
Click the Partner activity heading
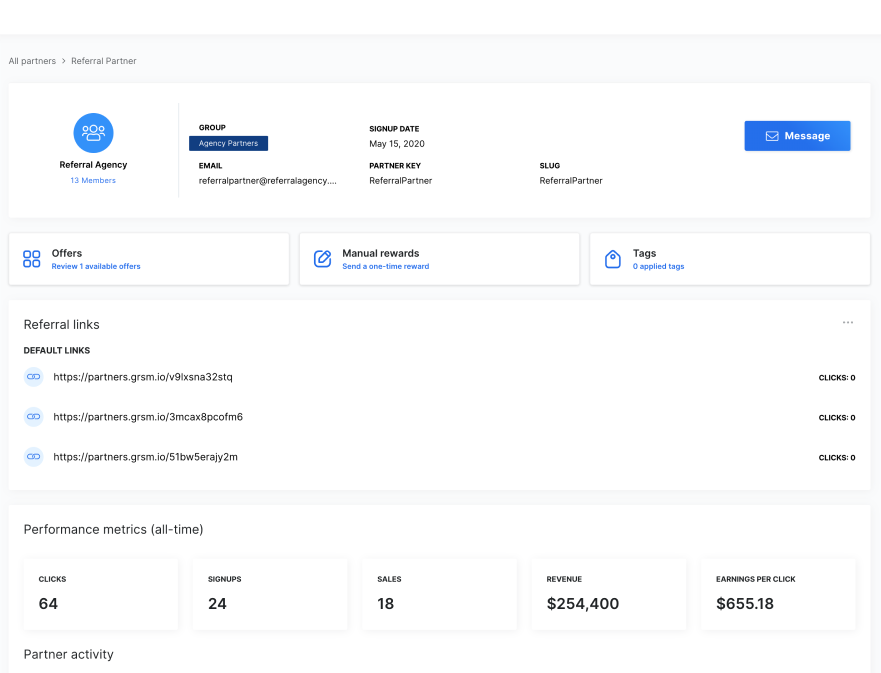[x=69, y=654]
